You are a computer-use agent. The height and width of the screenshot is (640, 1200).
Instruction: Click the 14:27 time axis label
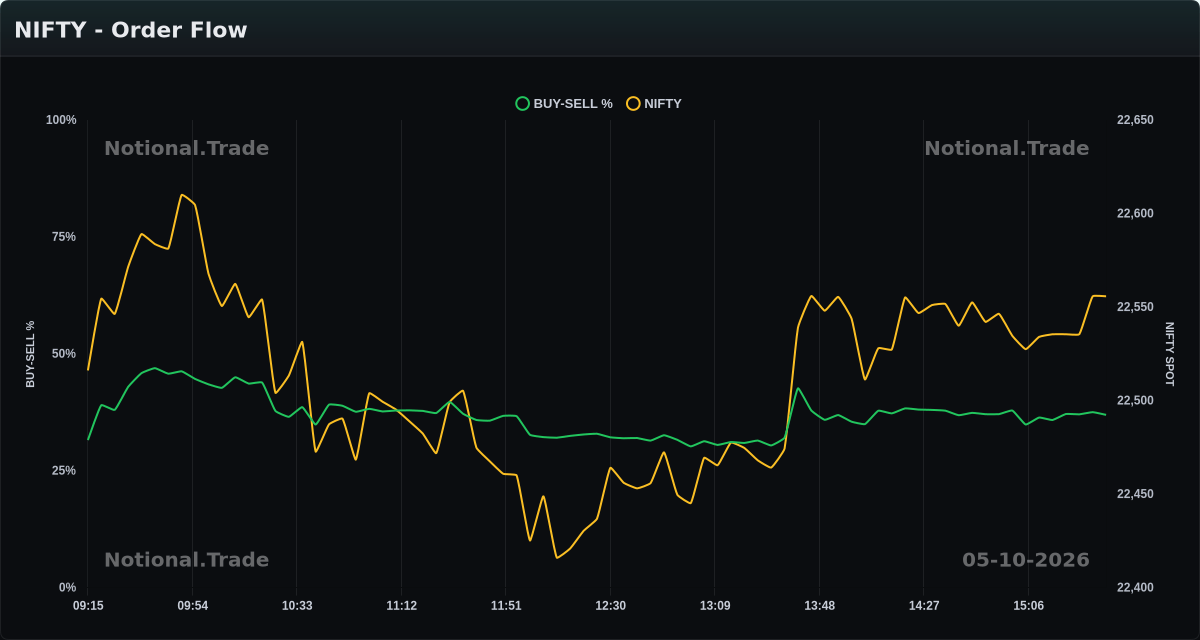[x=924, y=606]
